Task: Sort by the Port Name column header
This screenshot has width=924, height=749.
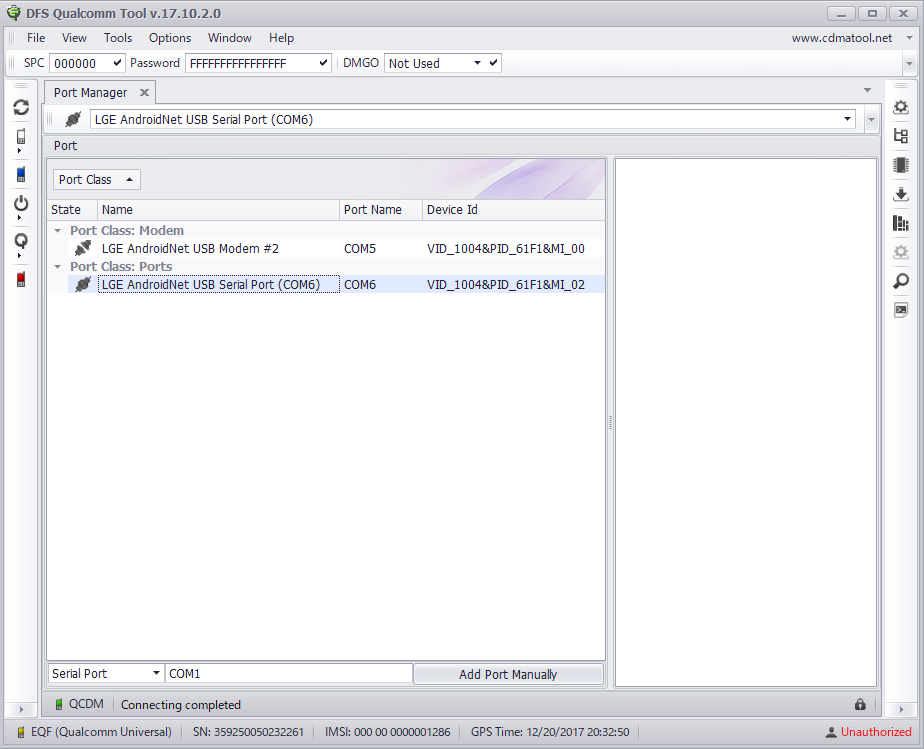Action: (381, 210)
